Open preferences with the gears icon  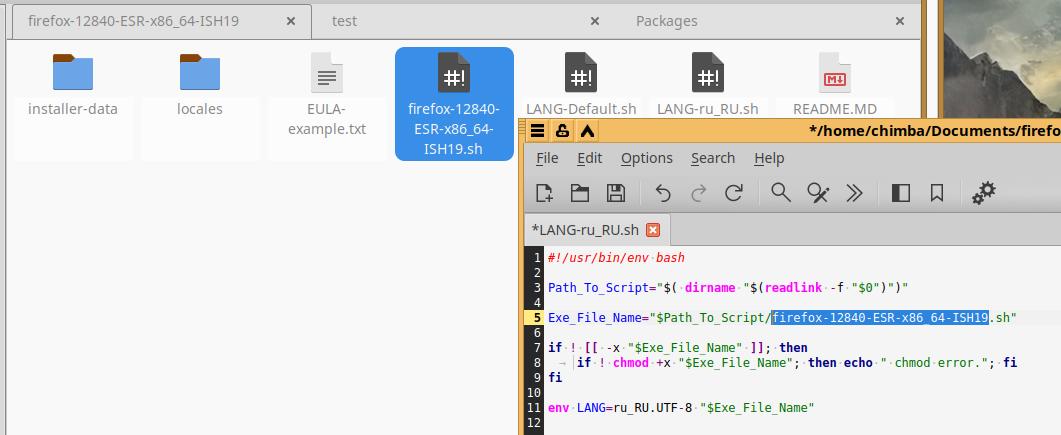click(x=984, y=193)
